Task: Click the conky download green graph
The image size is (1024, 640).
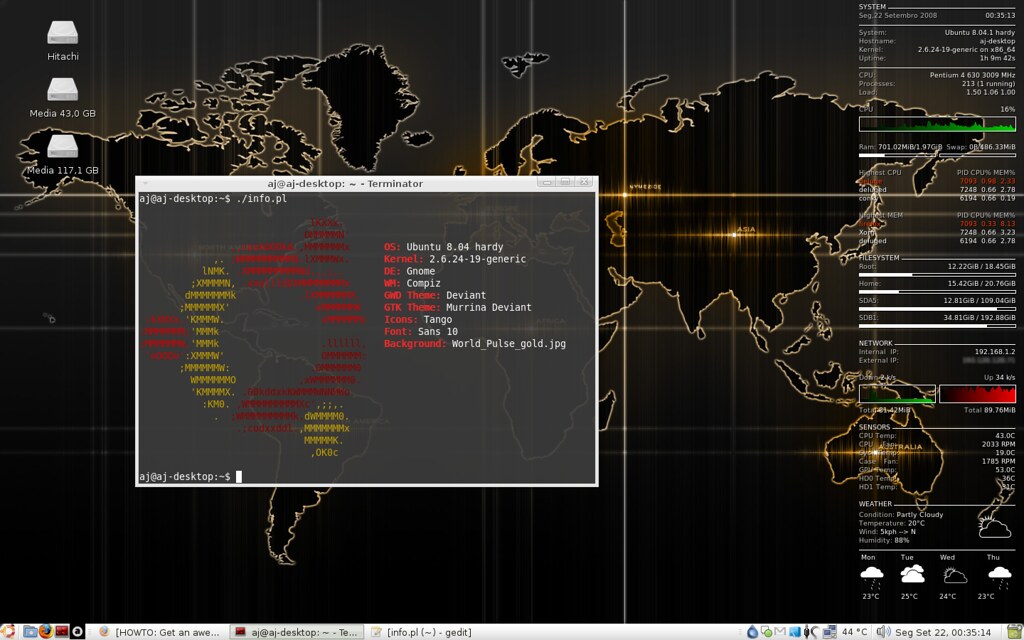Action: pyautogui.click(x=897, y=394)
